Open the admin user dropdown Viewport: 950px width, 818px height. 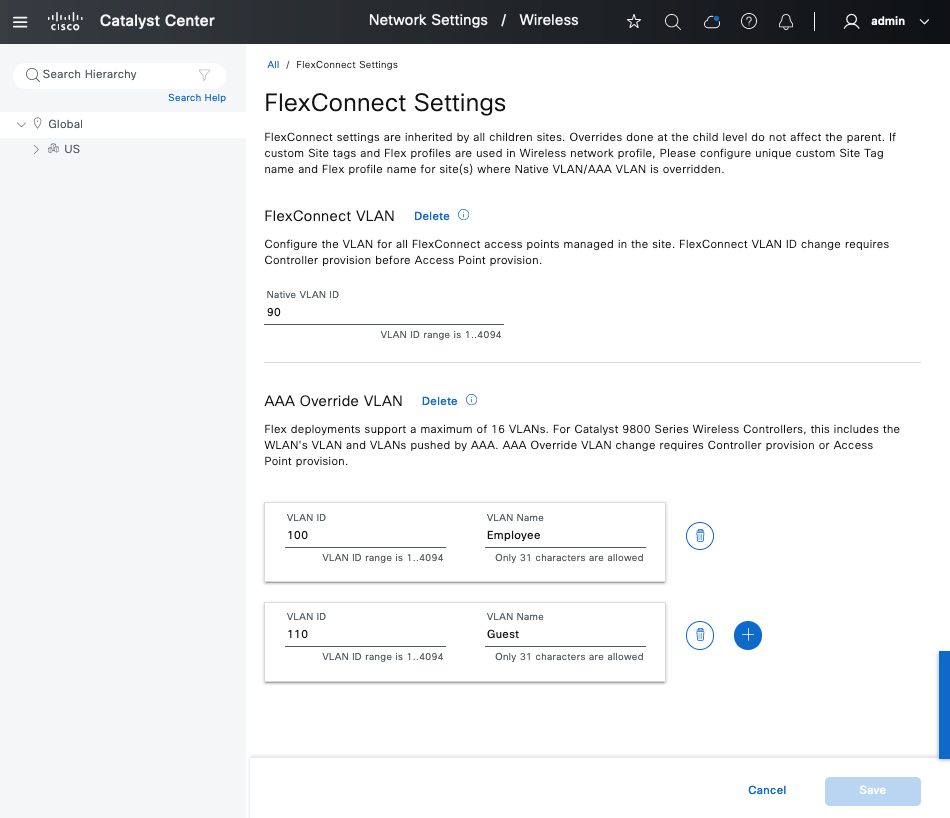coord(886,21)
